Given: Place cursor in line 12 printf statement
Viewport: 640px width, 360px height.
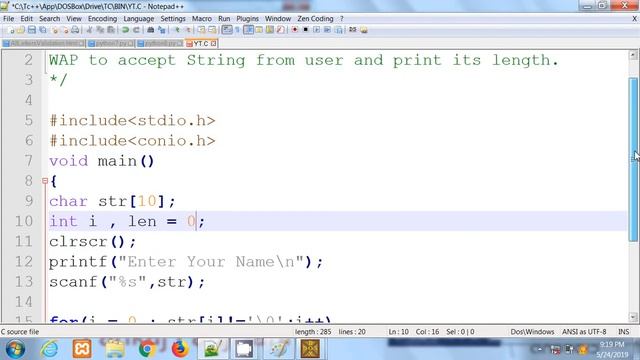Looking at the screenshot, I should click(x=186, y=262).
